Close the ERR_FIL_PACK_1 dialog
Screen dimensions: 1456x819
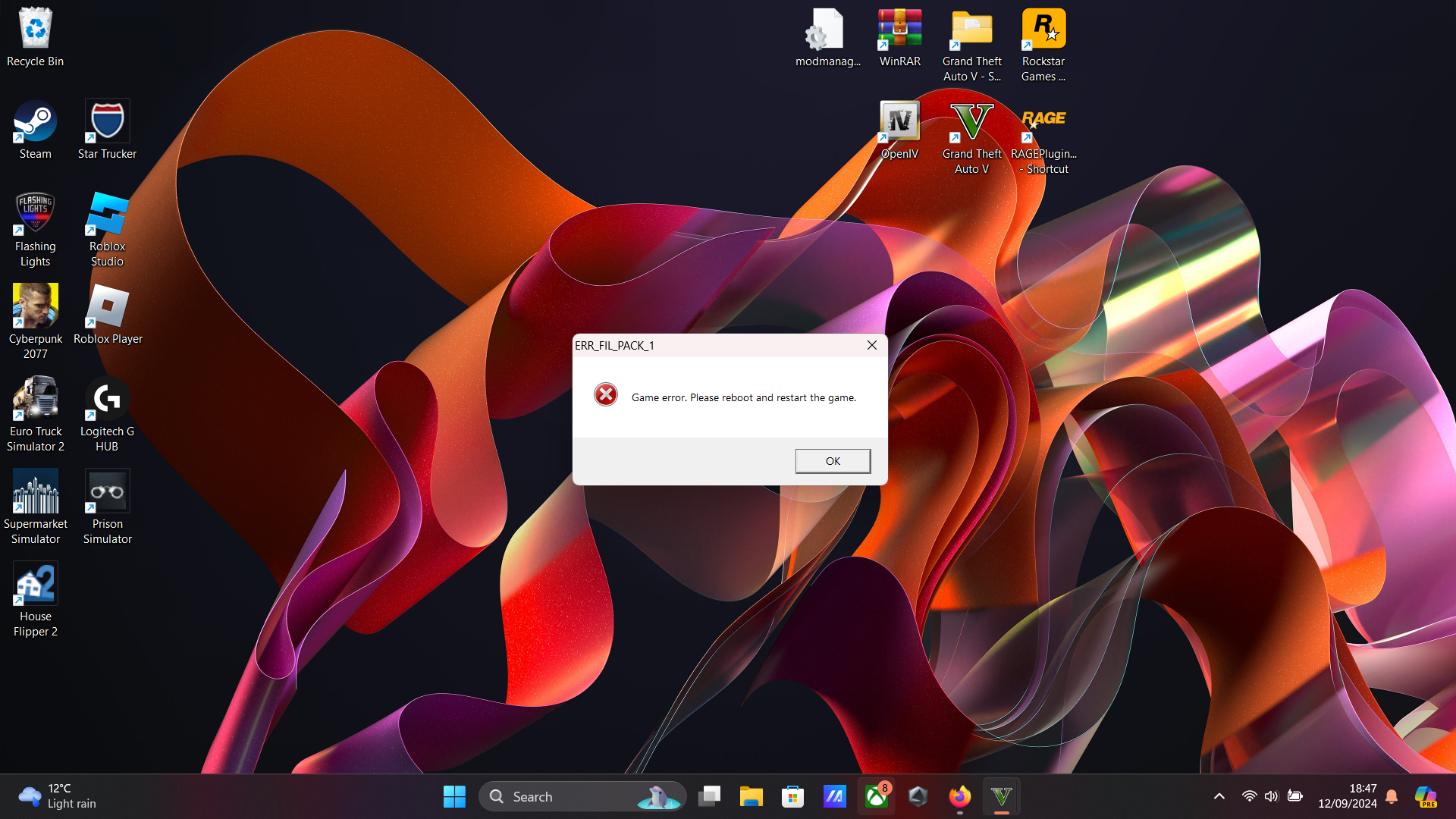[x=871, y=345]
